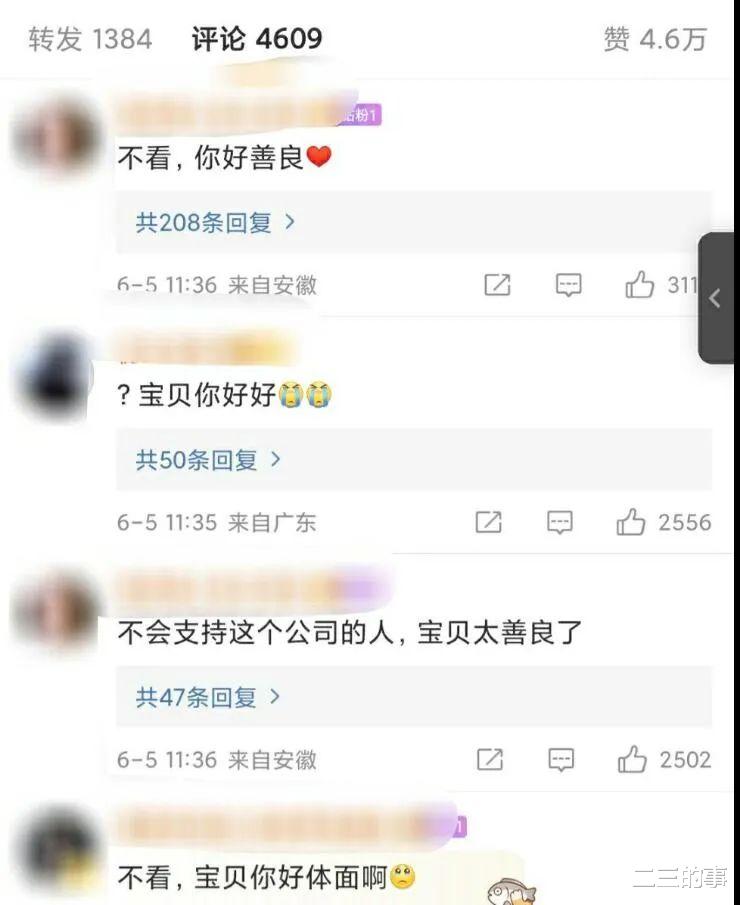740x905 pixels.
Task: Like the '不看,你好善良' comment
Action: click(x=640, y=285)
